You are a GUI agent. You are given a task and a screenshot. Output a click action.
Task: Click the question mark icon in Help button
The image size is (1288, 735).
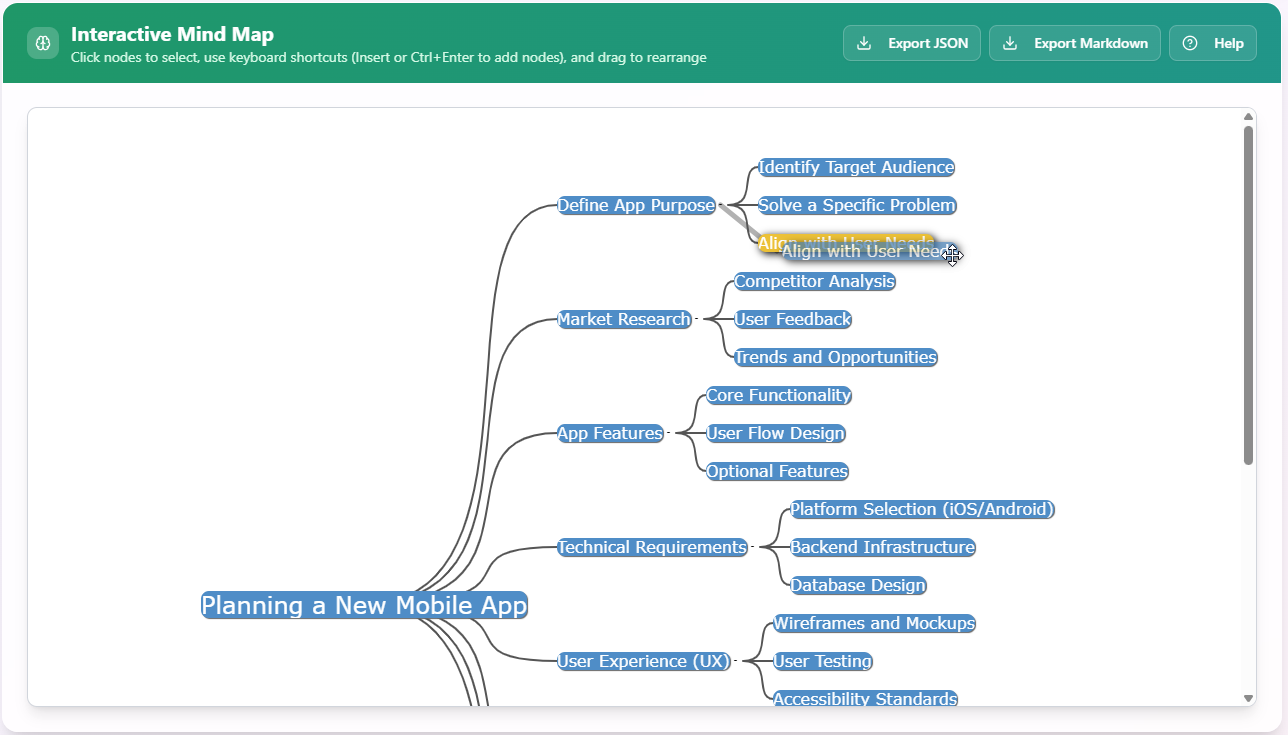[1189, 43]
